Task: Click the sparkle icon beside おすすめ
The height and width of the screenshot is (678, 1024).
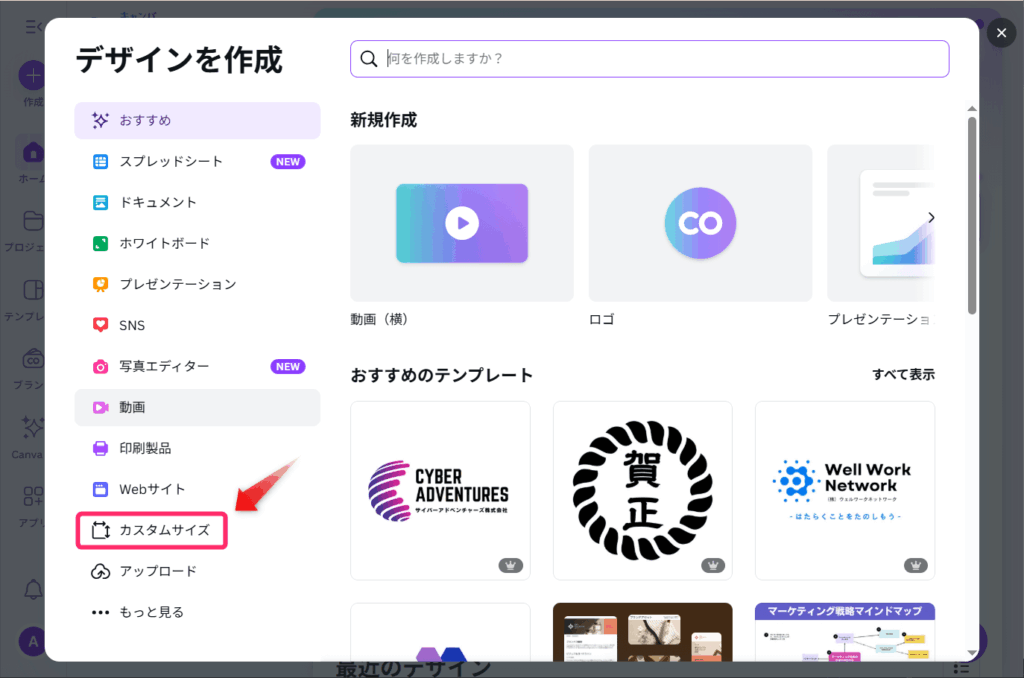Action: 100,120
